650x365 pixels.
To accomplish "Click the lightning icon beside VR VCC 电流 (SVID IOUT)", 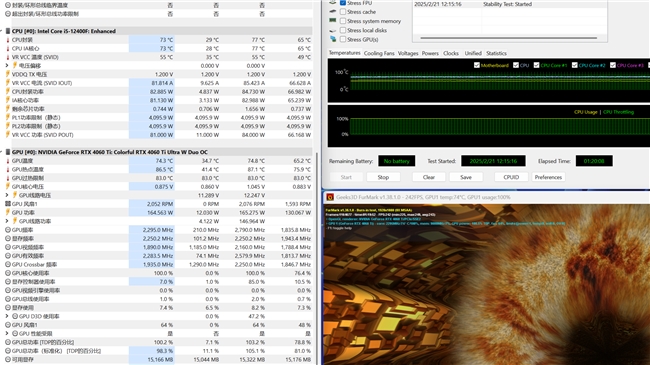I will (7, 83).
